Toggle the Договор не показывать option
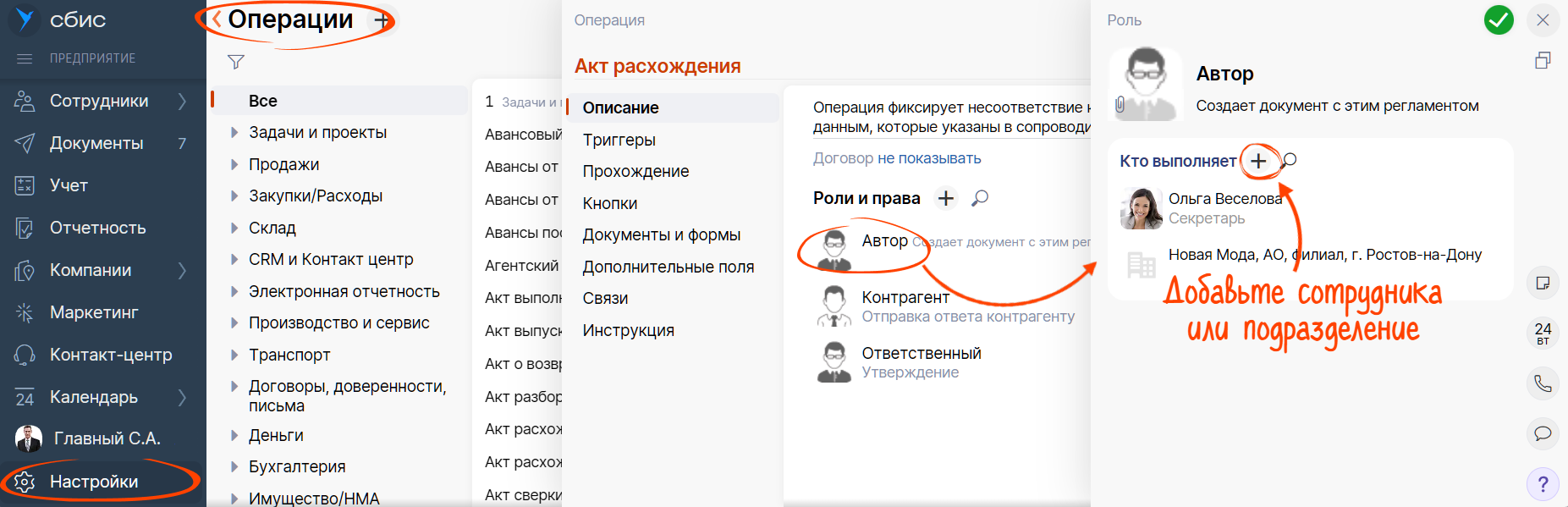 (897, 158)
